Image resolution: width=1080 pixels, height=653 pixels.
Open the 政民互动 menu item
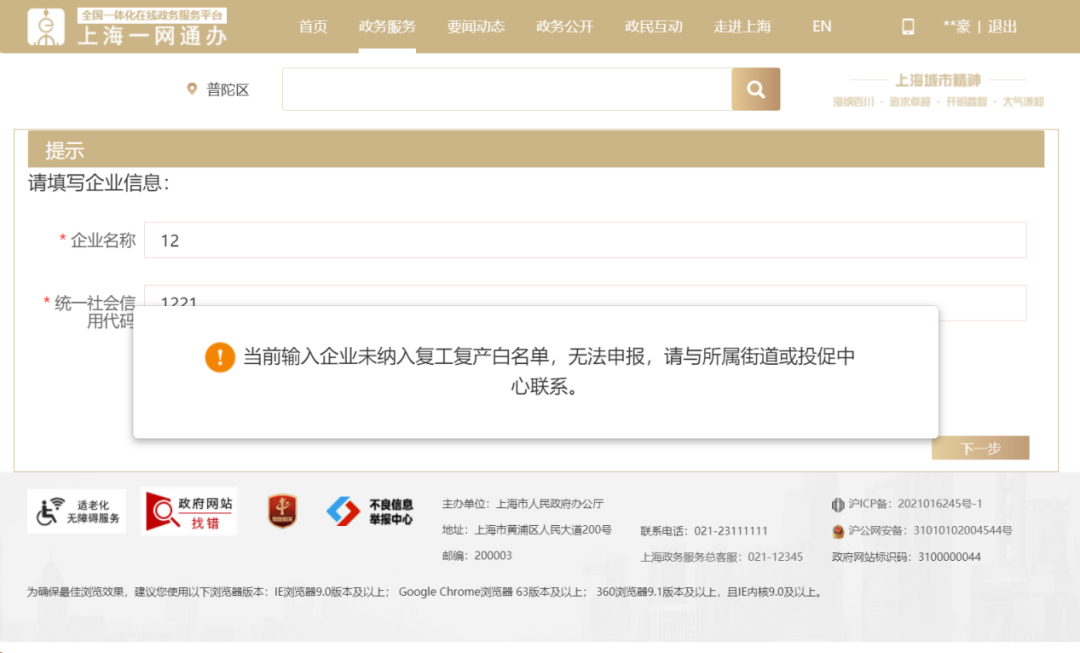pyautogui.click(x=654, y=27)
